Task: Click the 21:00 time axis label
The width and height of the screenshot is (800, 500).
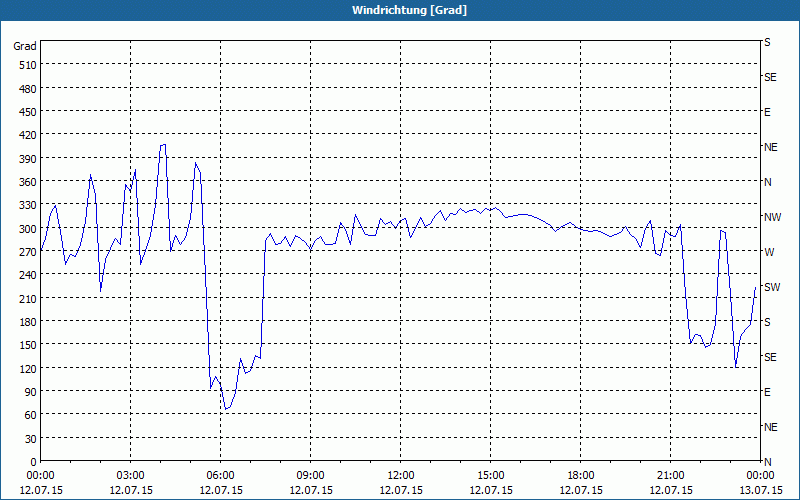Action: pyautogui.click(x=670, y=476)
